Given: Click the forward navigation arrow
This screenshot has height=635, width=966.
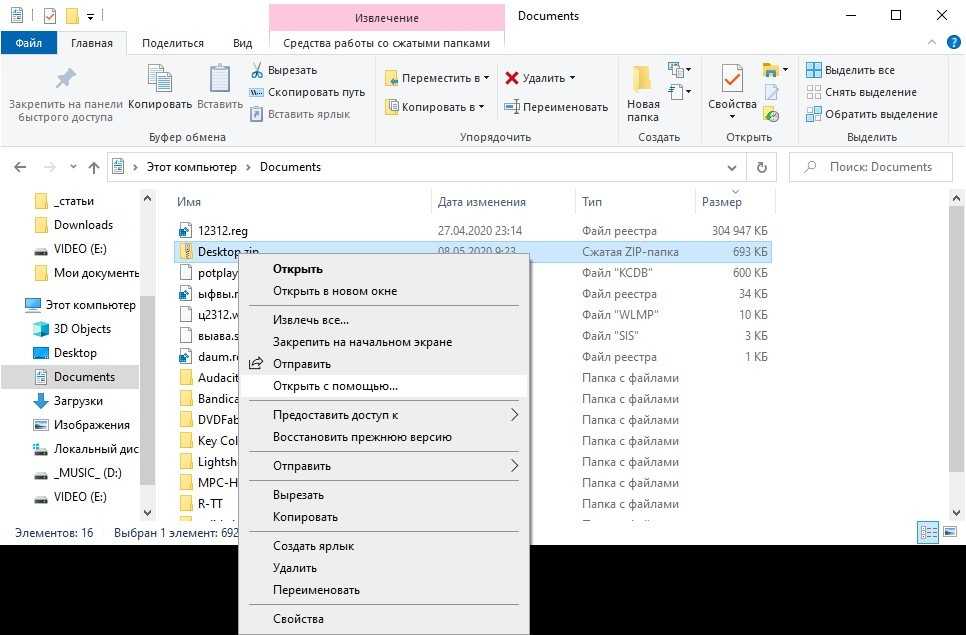Looking at the screenshot, I should pyautogui.click(x=50, y=167).
